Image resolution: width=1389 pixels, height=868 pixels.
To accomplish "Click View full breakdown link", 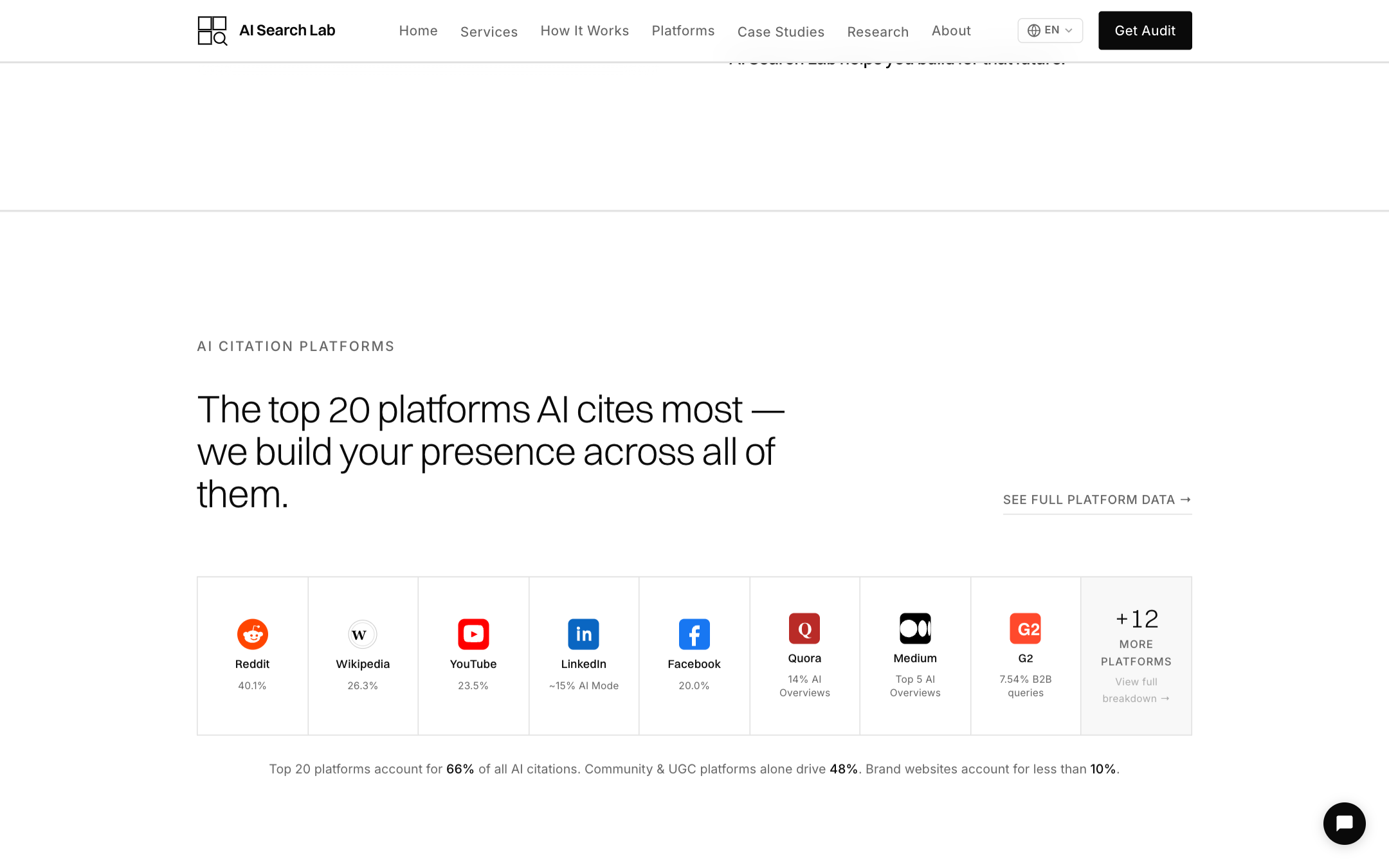I will [1136, 690].
